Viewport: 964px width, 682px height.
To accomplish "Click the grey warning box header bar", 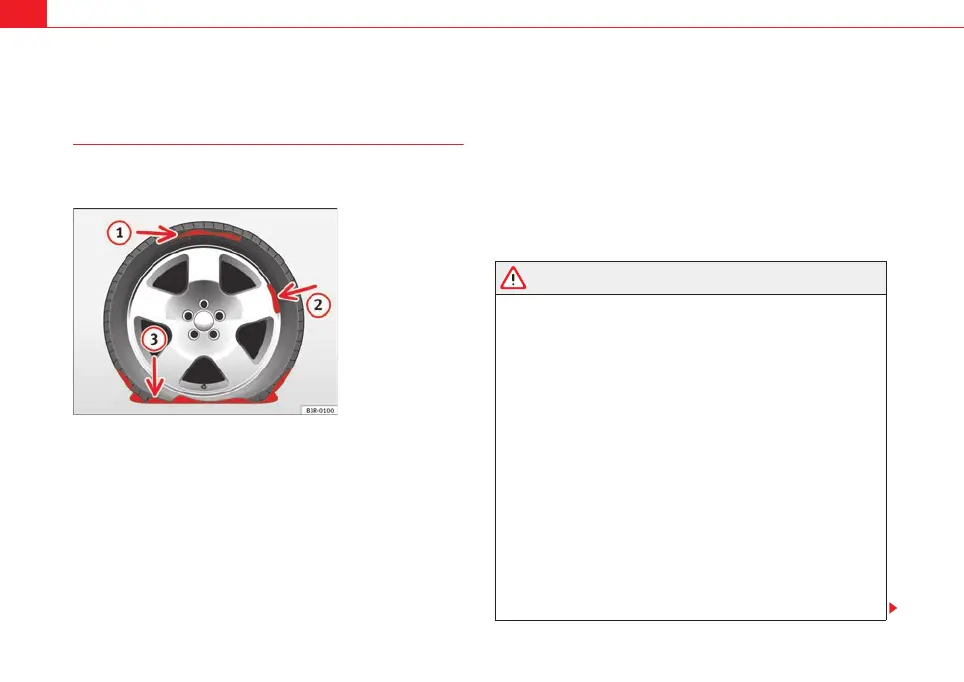I will click(x=690, y=278).
